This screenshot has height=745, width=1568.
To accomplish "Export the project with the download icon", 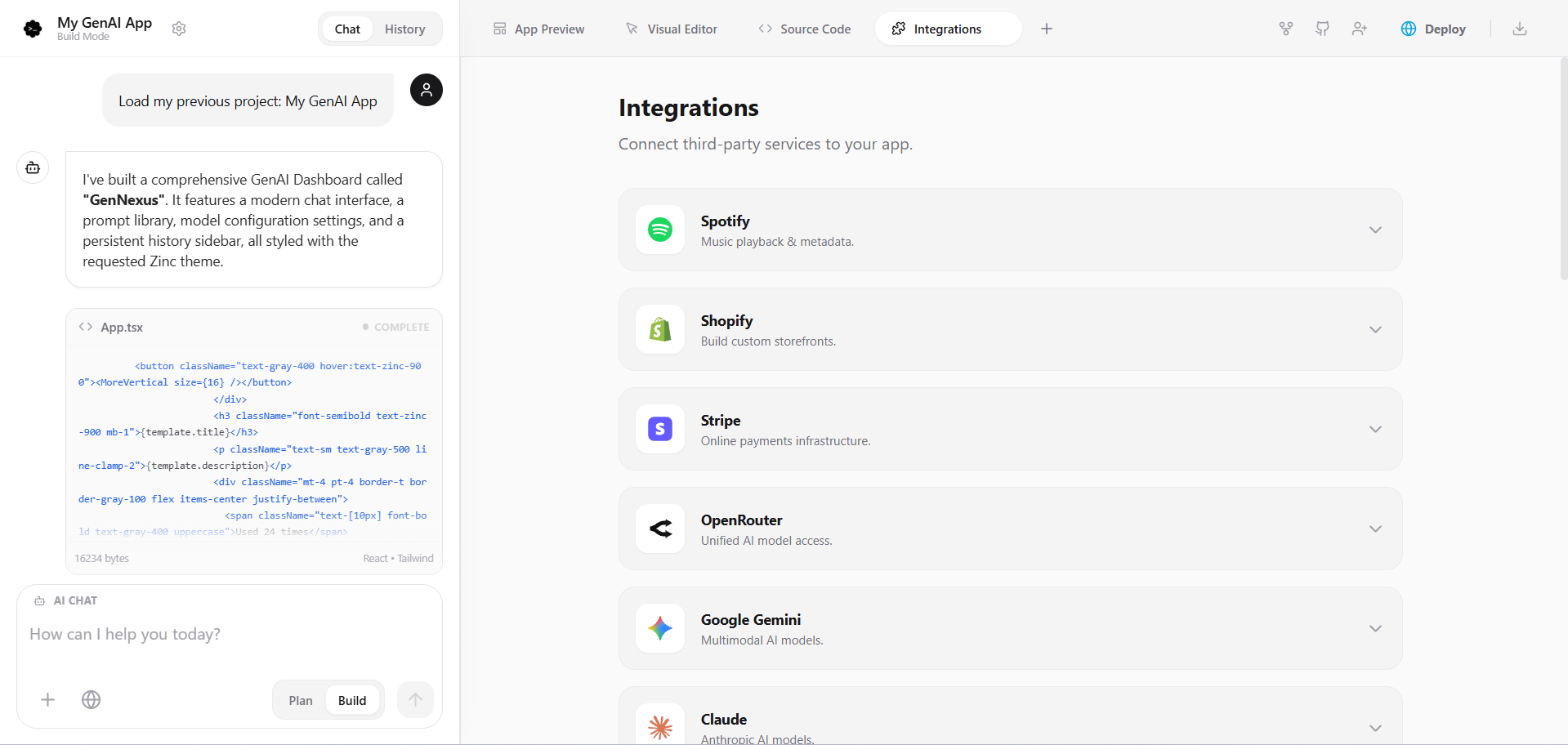I will 1520,29.
